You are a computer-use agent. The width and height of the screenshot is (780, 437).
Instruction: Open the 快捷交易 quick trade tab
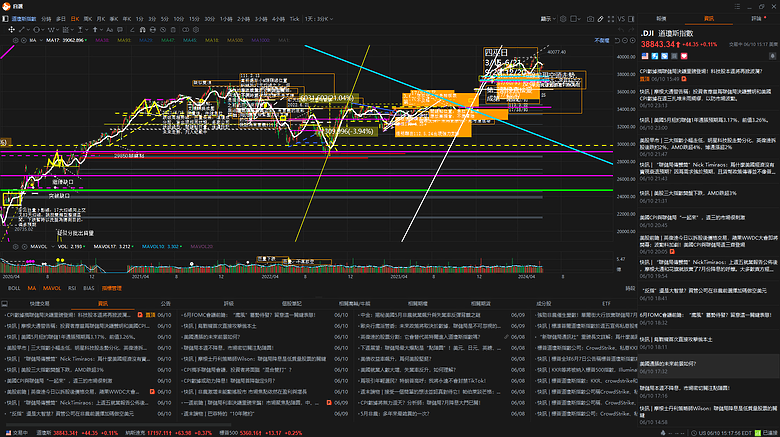pos(39,303)
